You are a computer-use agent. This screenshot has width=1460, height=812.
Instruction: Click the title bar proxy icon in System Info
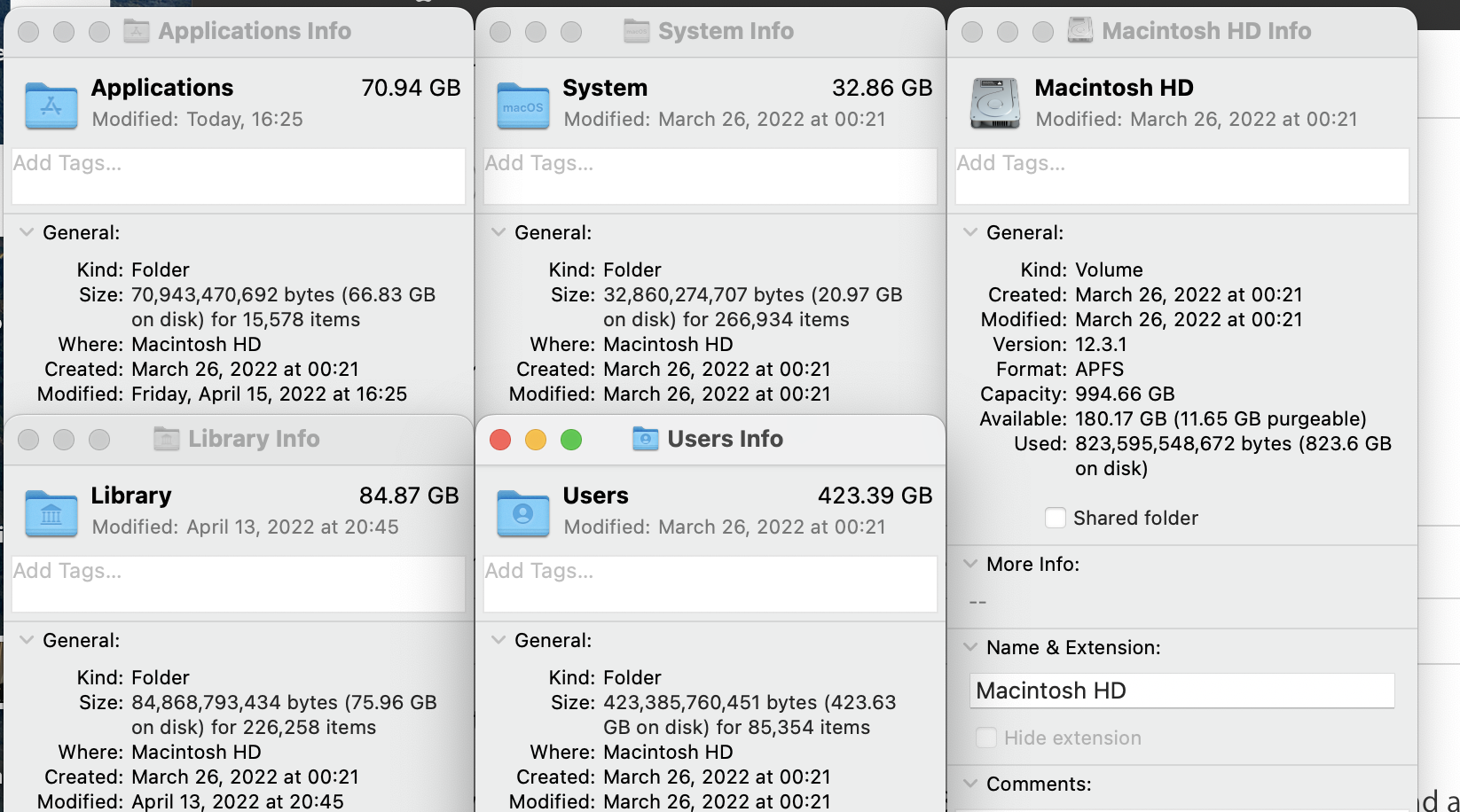tap(637, 31)
